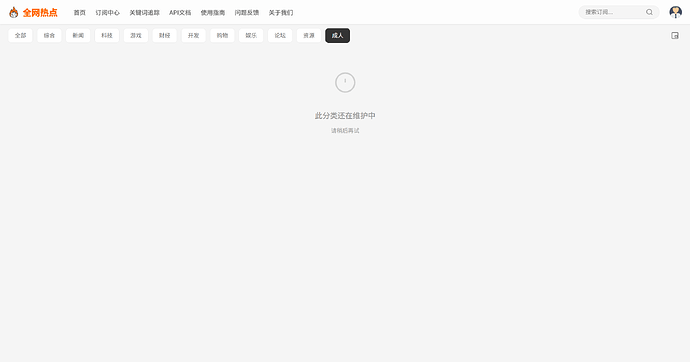Switch to the 科技 category
This screenshot has height=362, width=690.
(x=107, y=36)
